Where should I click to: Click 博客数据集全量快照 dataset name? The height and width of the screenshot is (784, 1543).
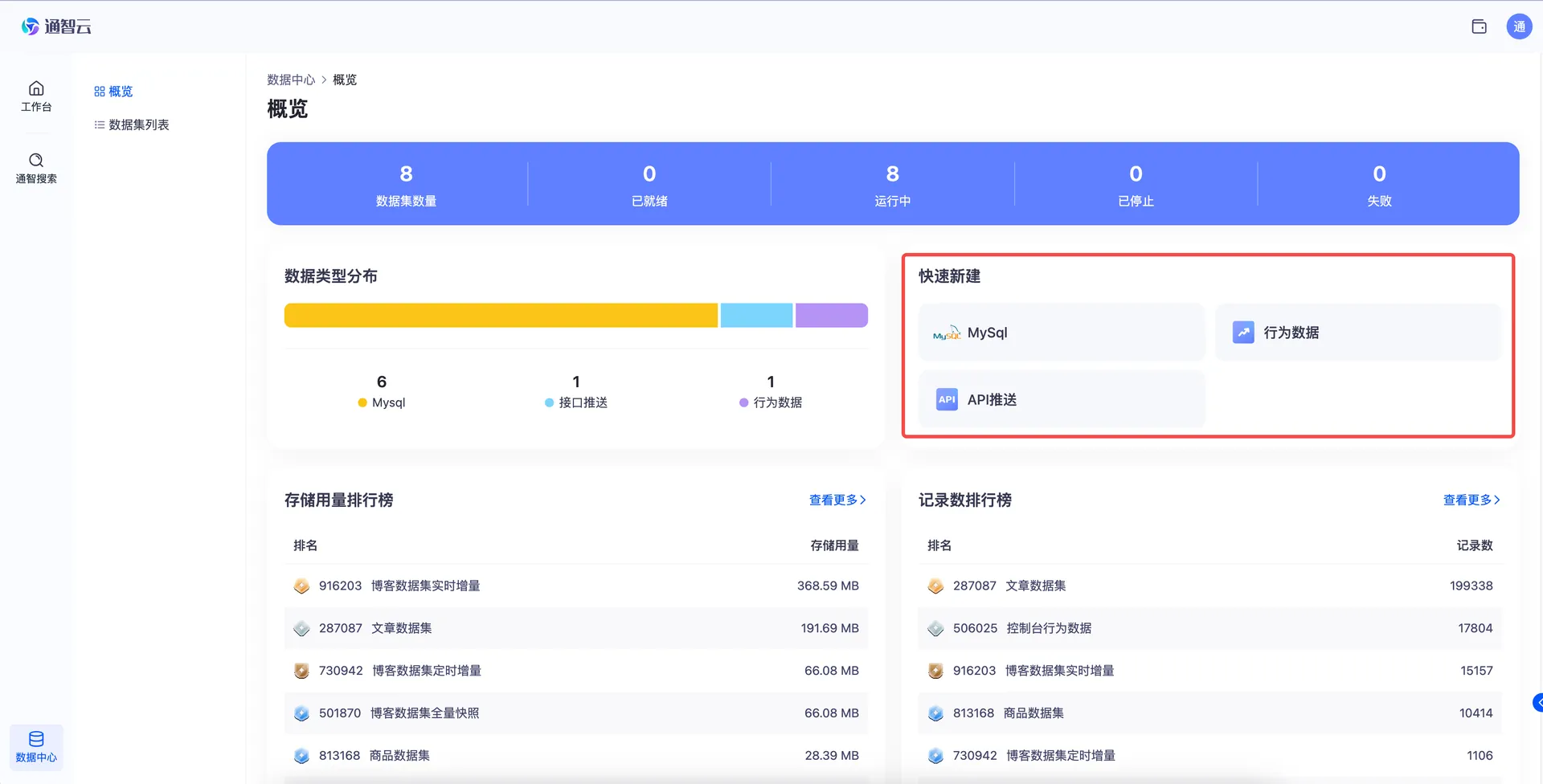point(424,713)
